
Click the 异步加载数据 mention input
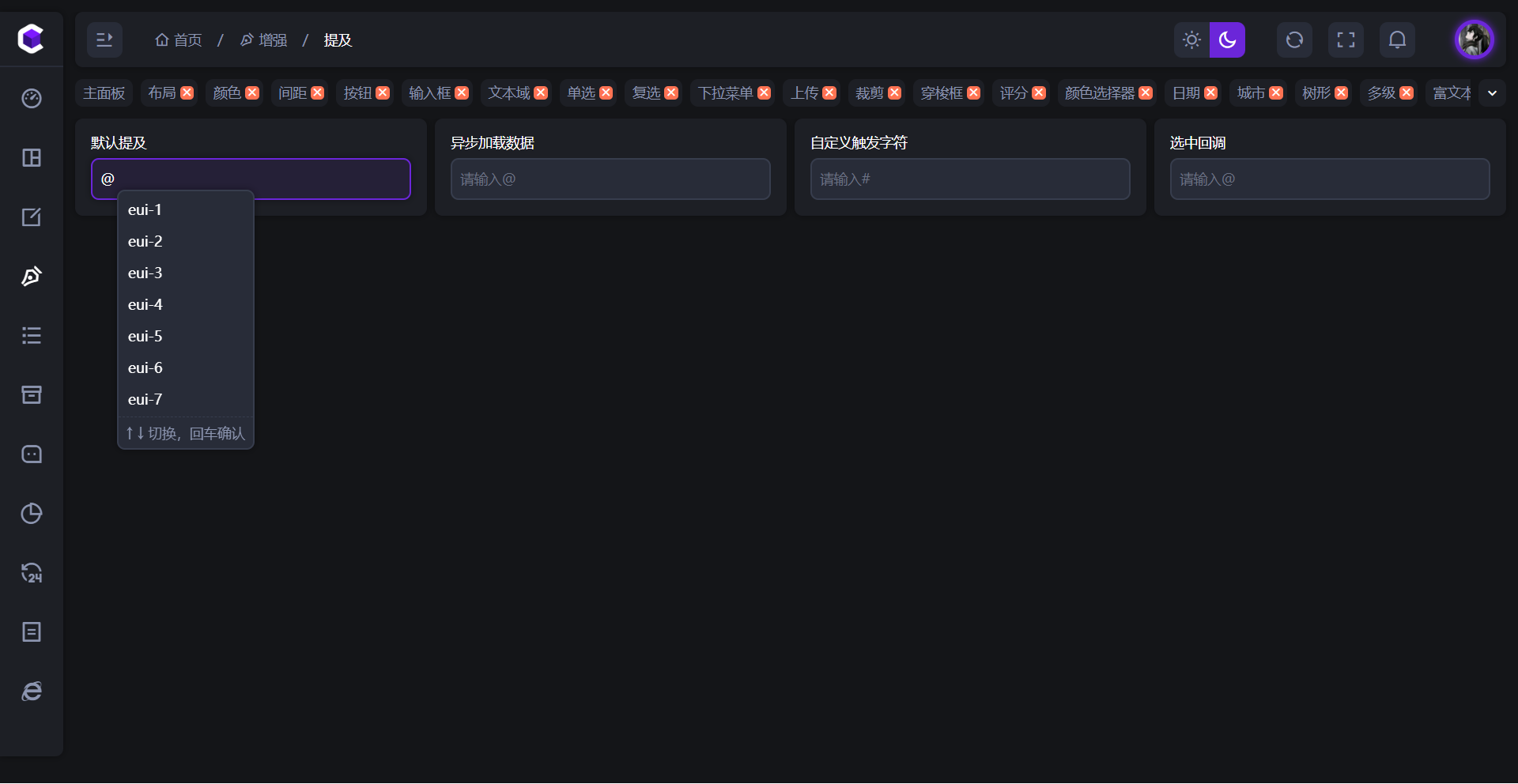(610, 179)
